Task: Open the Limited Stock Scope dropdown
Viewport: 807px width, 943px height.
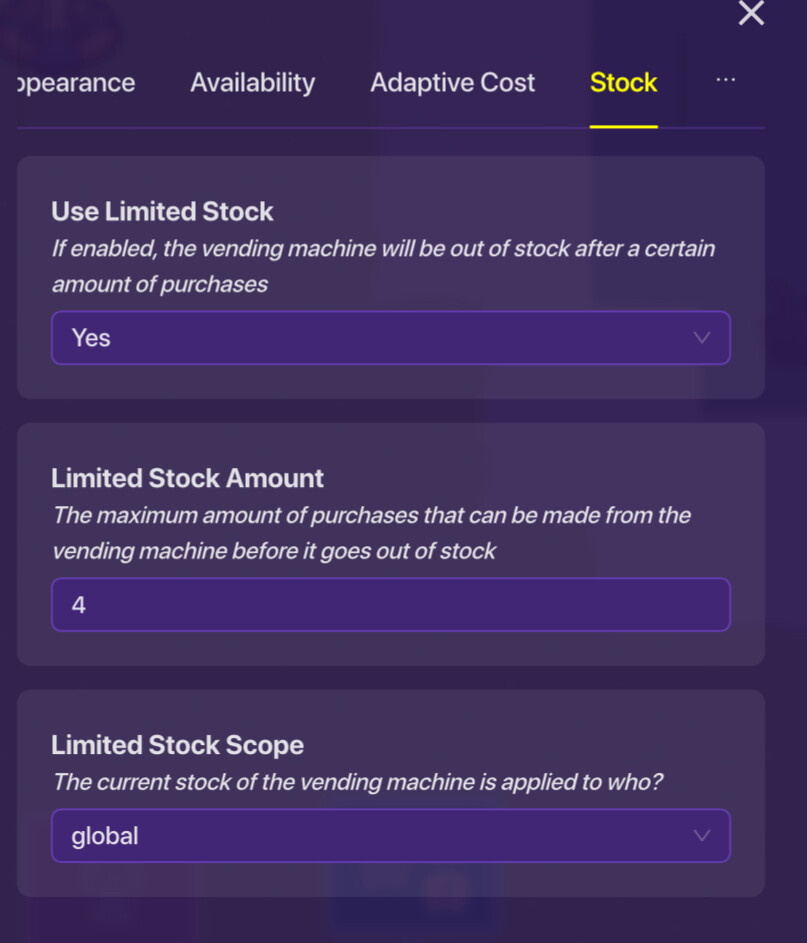Action: point(390,835)
